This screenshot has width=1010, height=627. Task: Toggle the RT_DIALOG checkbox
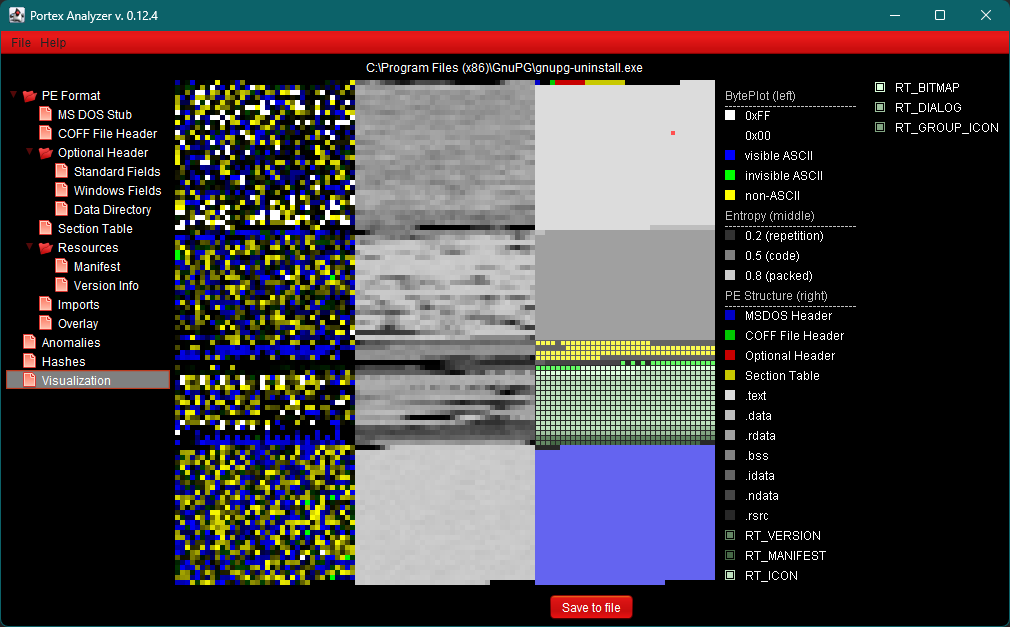click(881, 107)
